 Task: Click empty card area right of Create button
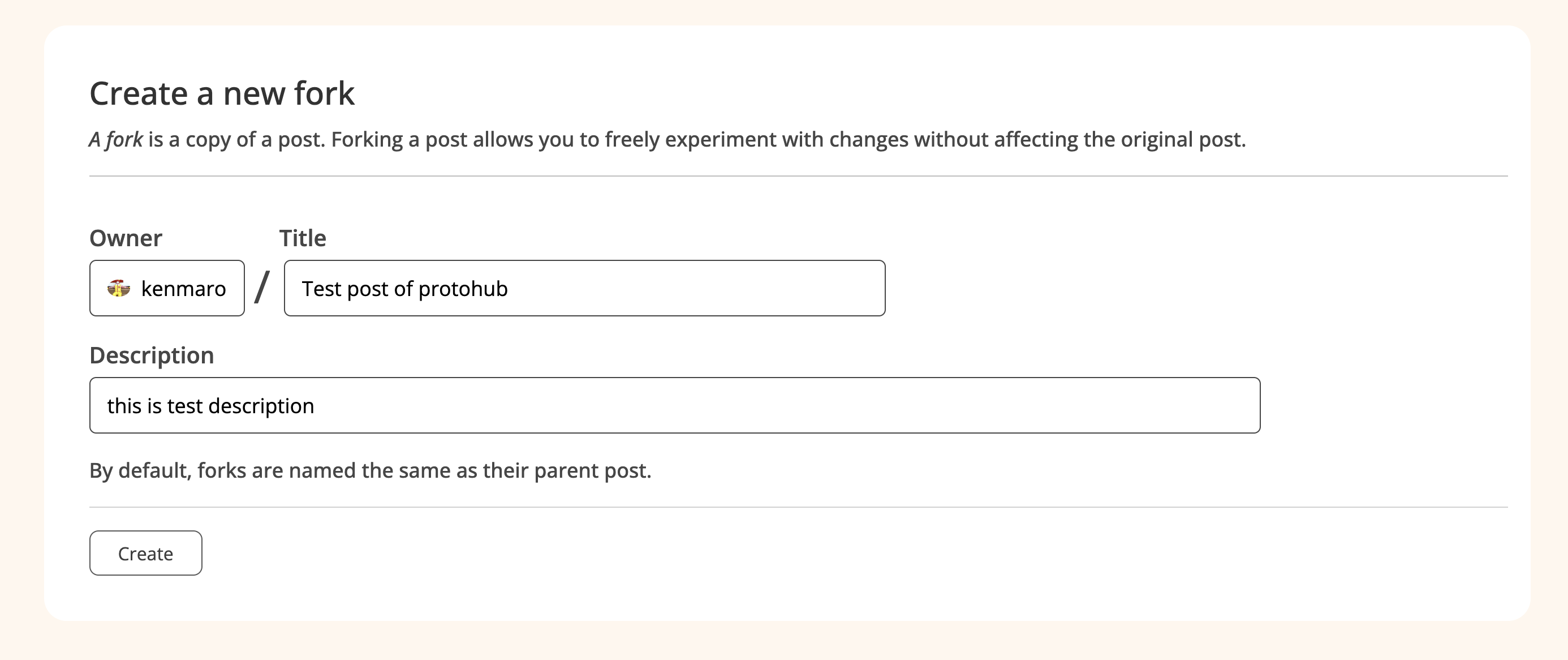852,553
